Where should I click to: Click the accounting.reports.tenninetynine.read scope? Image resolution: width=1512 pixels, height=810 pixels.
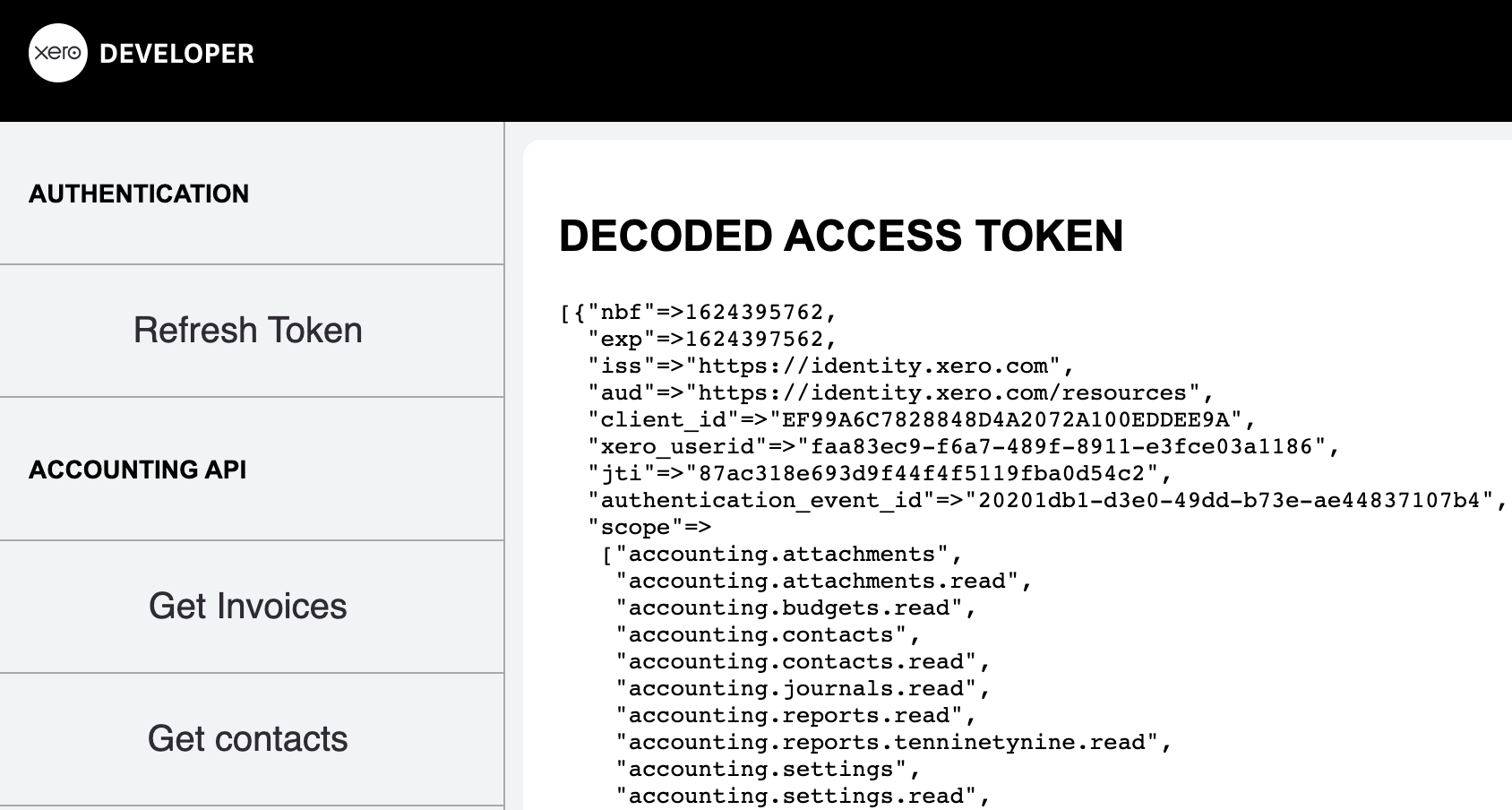tap(887, 742)
